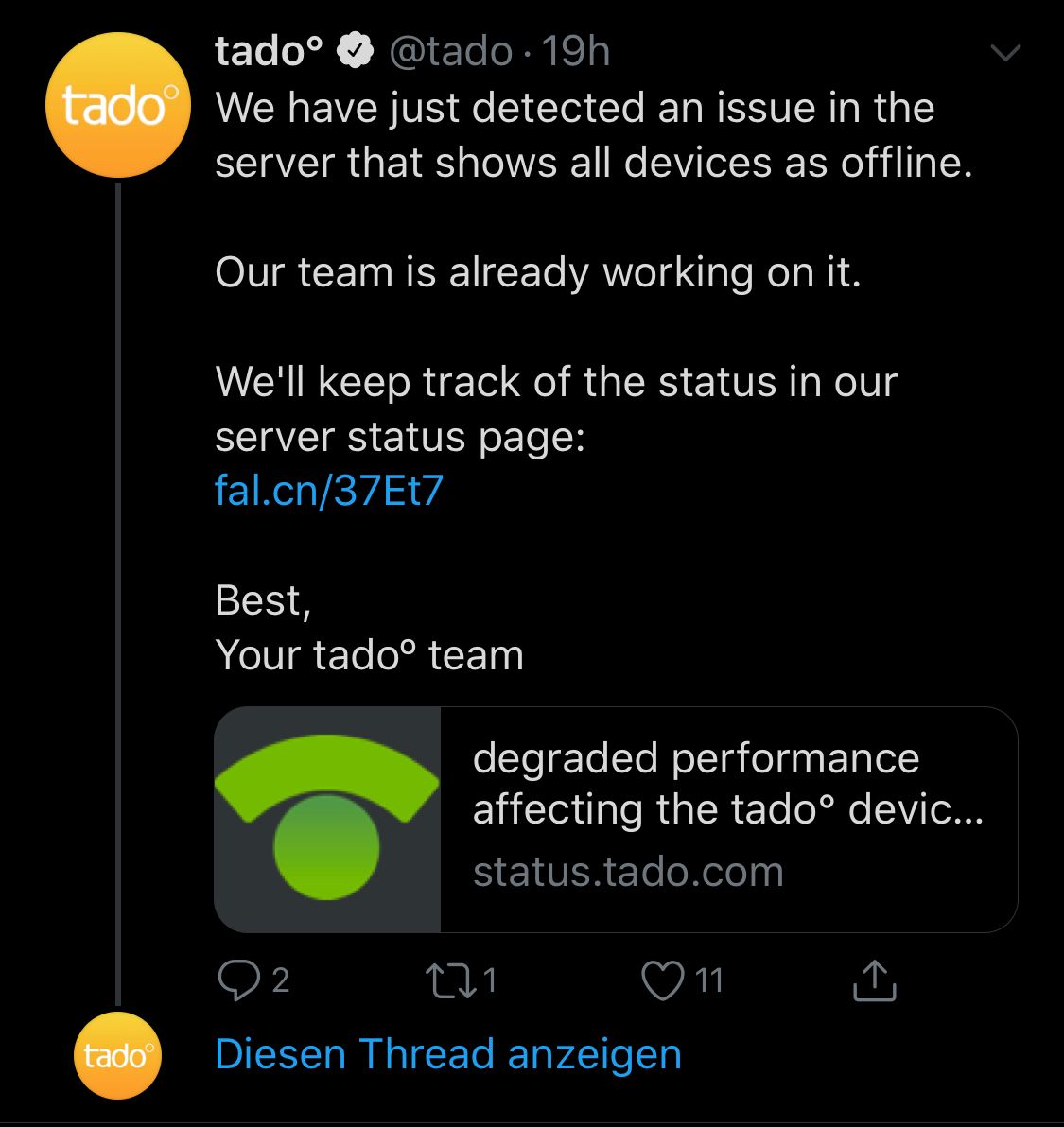This screenshot has height=1127, width=1064.
Task: Click Diesen Thread anzeigen
Action: pyautogui.click(x=448, y=1054)
